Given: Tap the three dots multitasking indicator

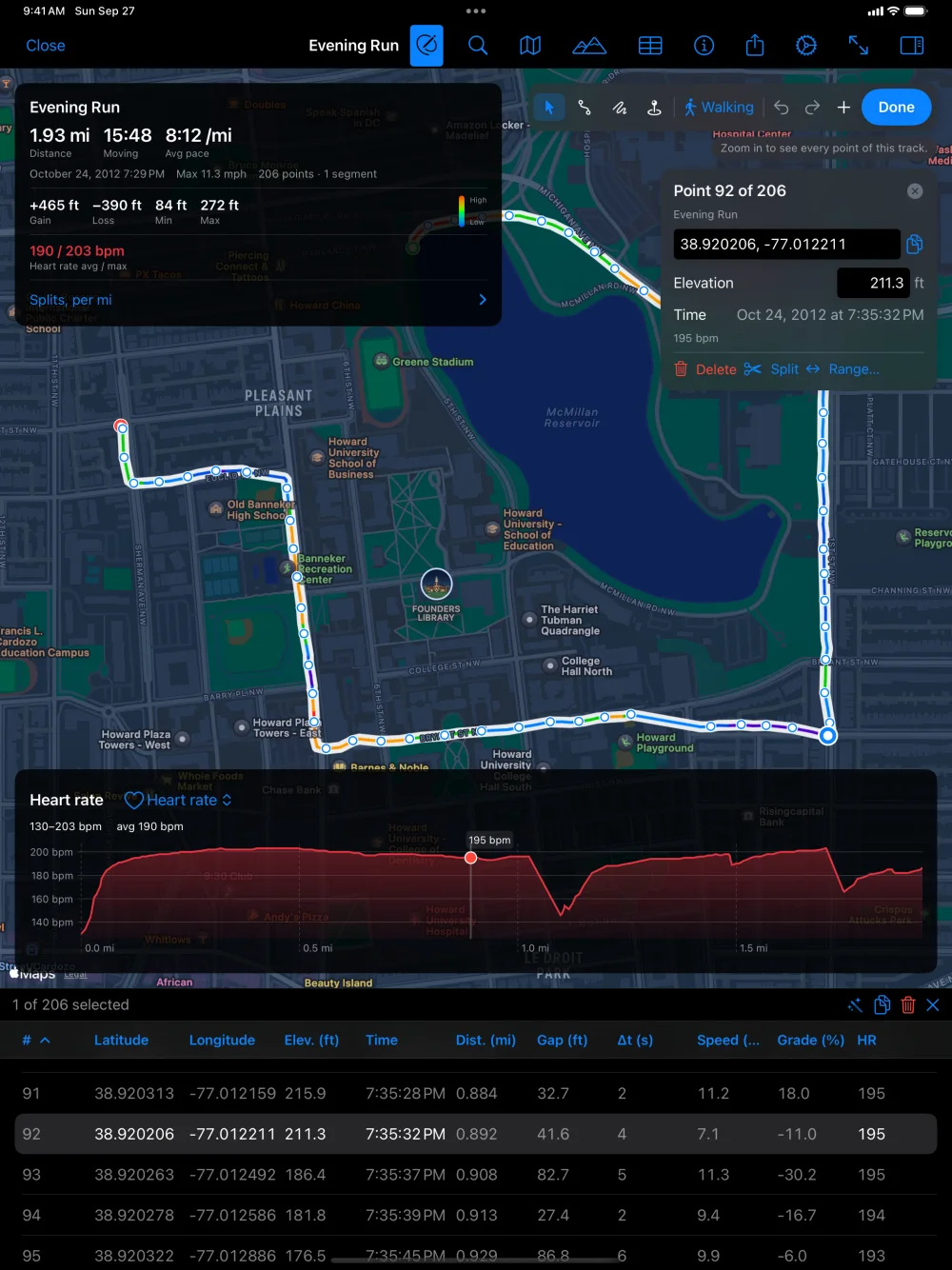Looking at the screenshot, I should tap(476, 11).
